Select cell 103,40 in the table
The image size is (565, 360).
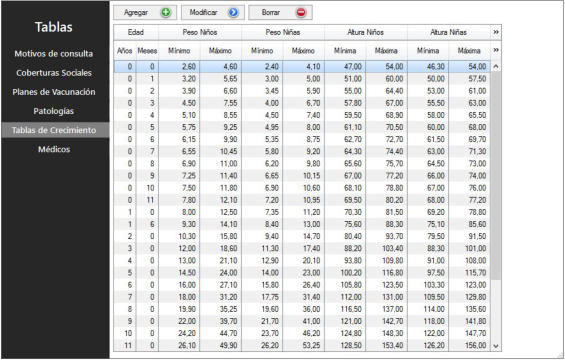pos(386,249)
